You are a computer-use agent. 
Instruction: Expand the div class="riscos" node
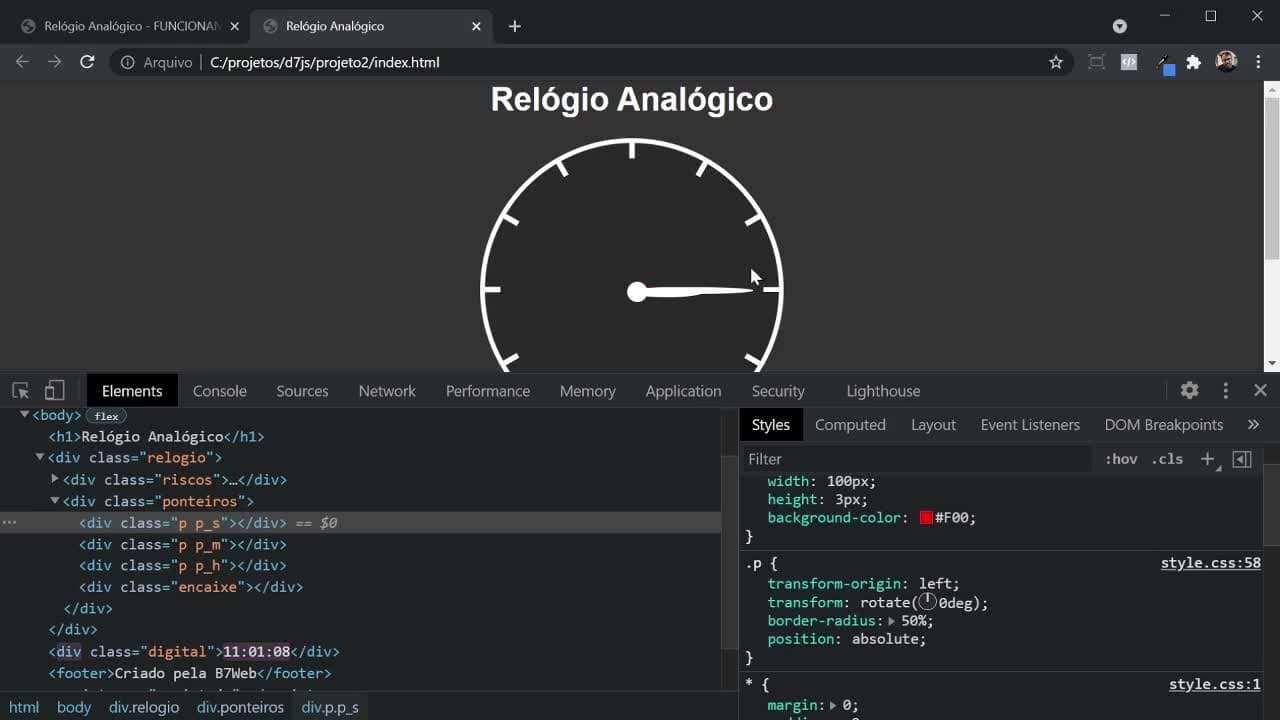pyautogui.click(x=56, y=479)
